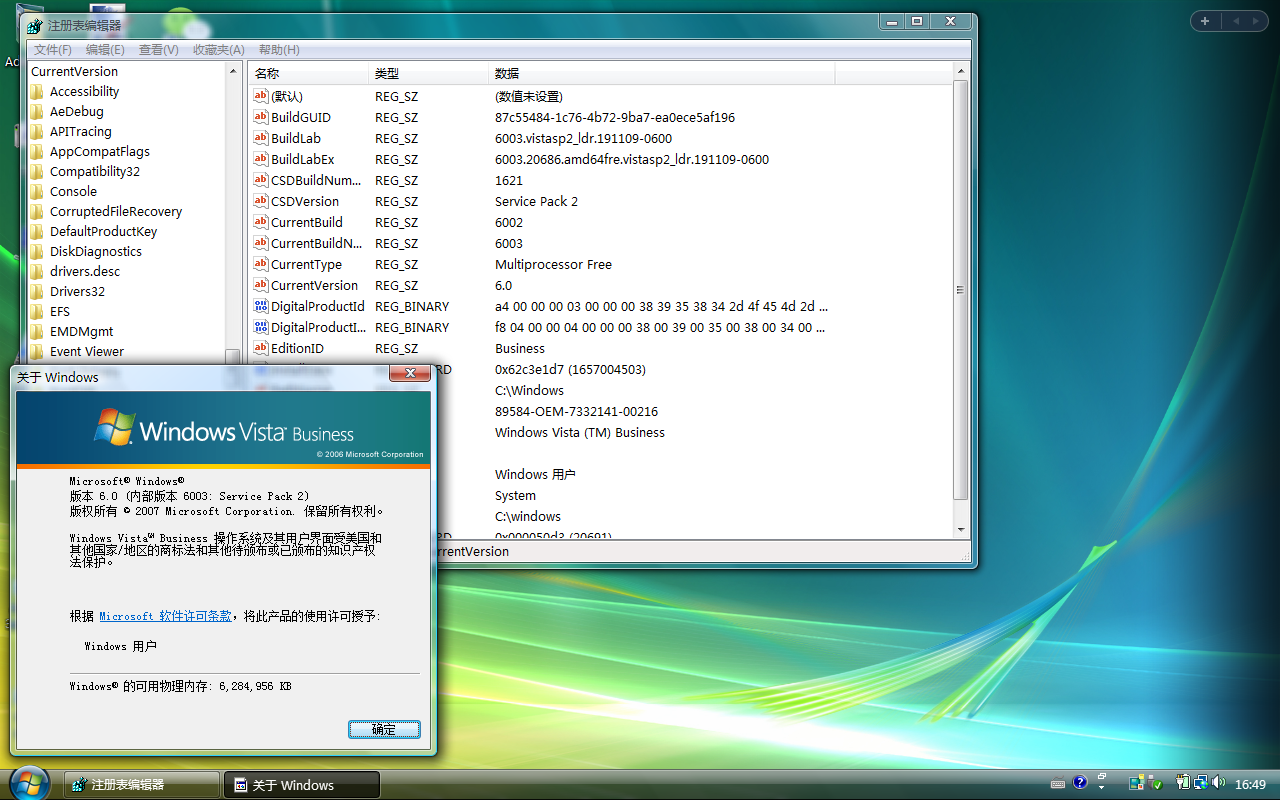Click the sidebar previous page arrow
The image size is (1280, 800).
[1236, 21]
